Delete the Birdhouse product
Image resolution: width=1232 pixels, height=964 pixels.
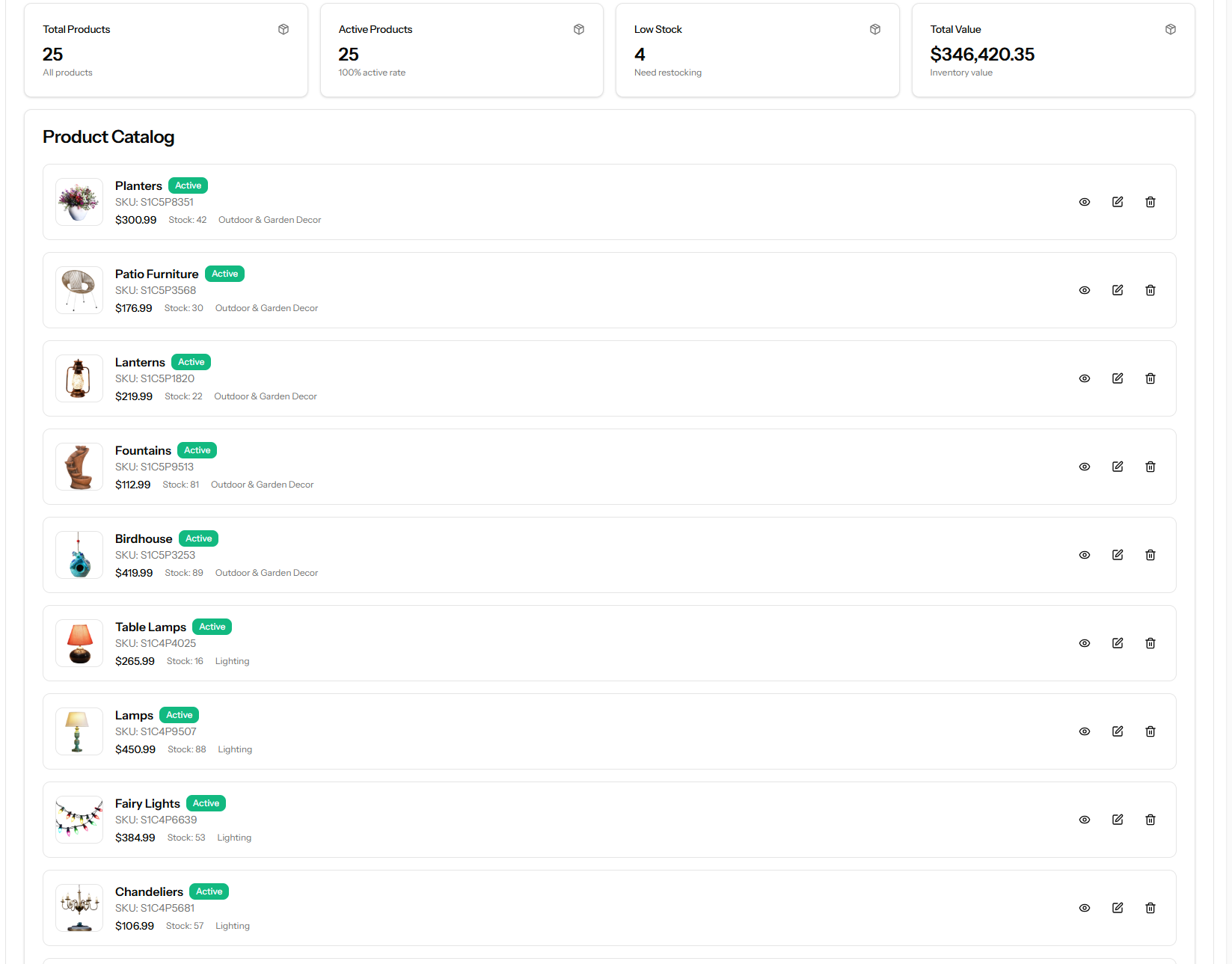1150,555
